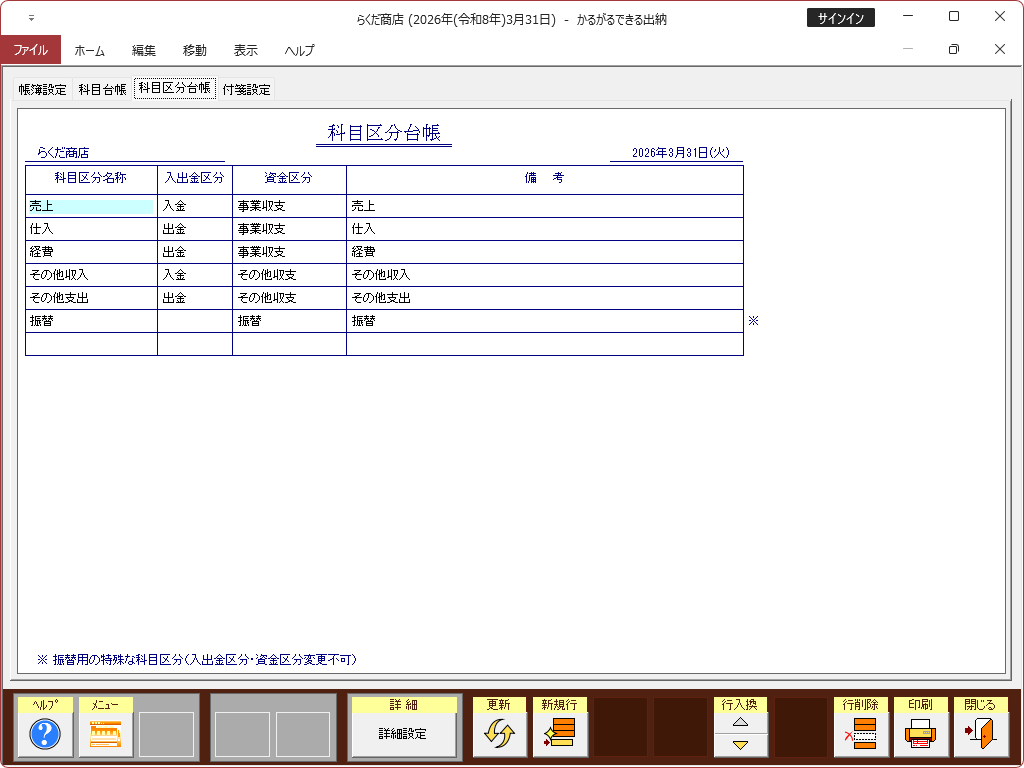Open the ファイル menu
This screenshot has height=768, width=1024.
click(x=30, y=50)
